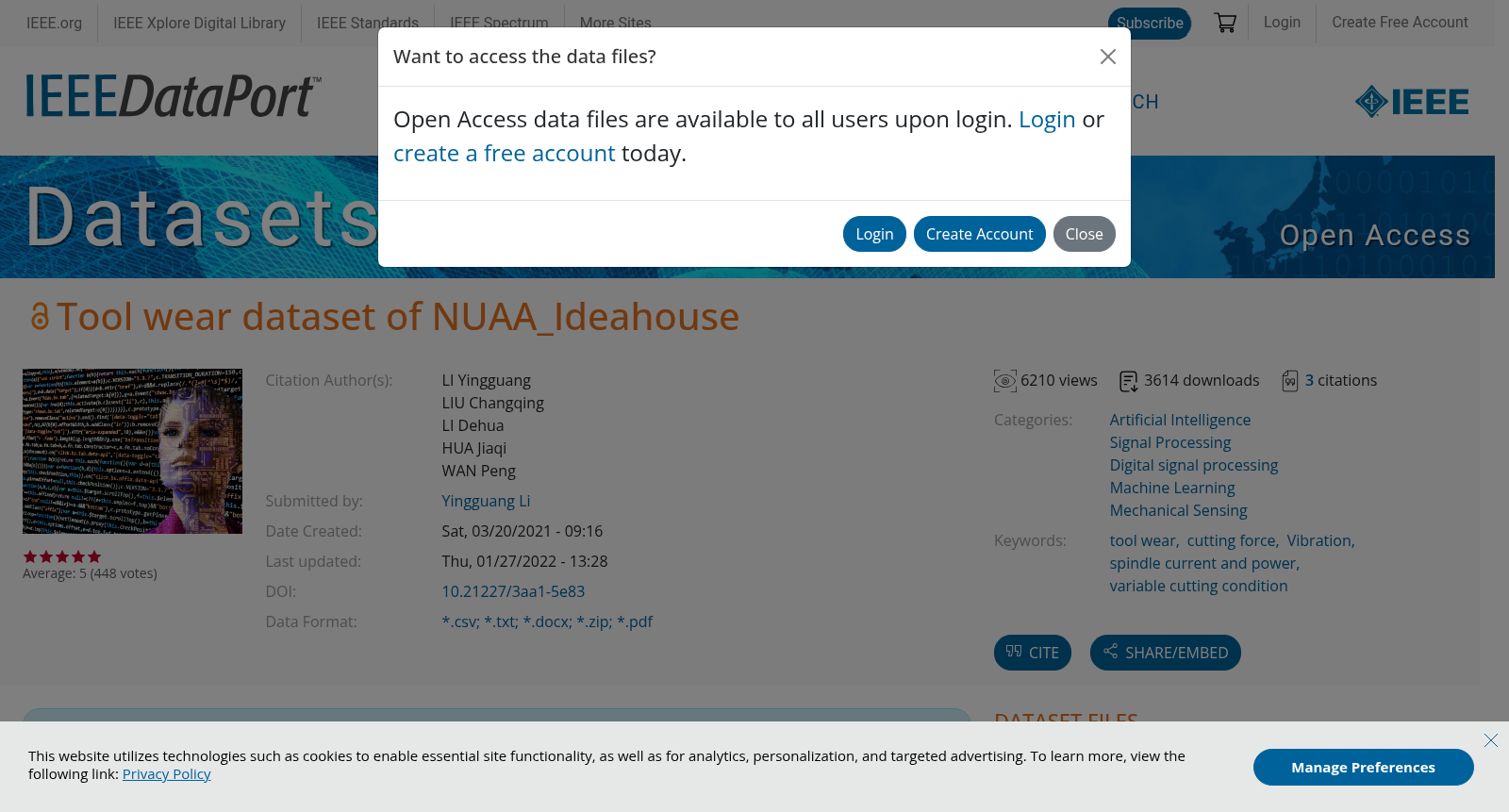Open the Digital signal processing category
The width and height of the screenshot is (1509, 812).
(1194, 466)
